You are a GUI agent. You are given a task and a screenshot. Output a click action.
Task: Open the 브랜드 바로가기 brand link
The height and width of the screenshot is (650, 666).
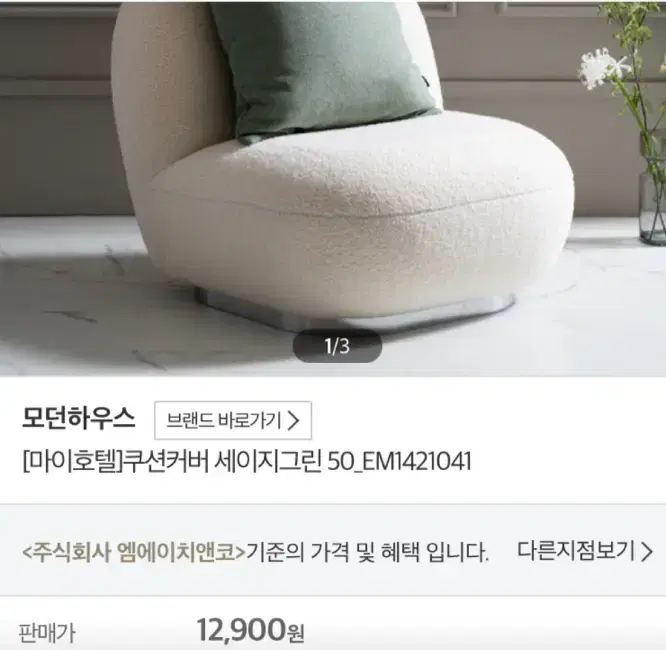pyautogui.click(x=233, y=420)
